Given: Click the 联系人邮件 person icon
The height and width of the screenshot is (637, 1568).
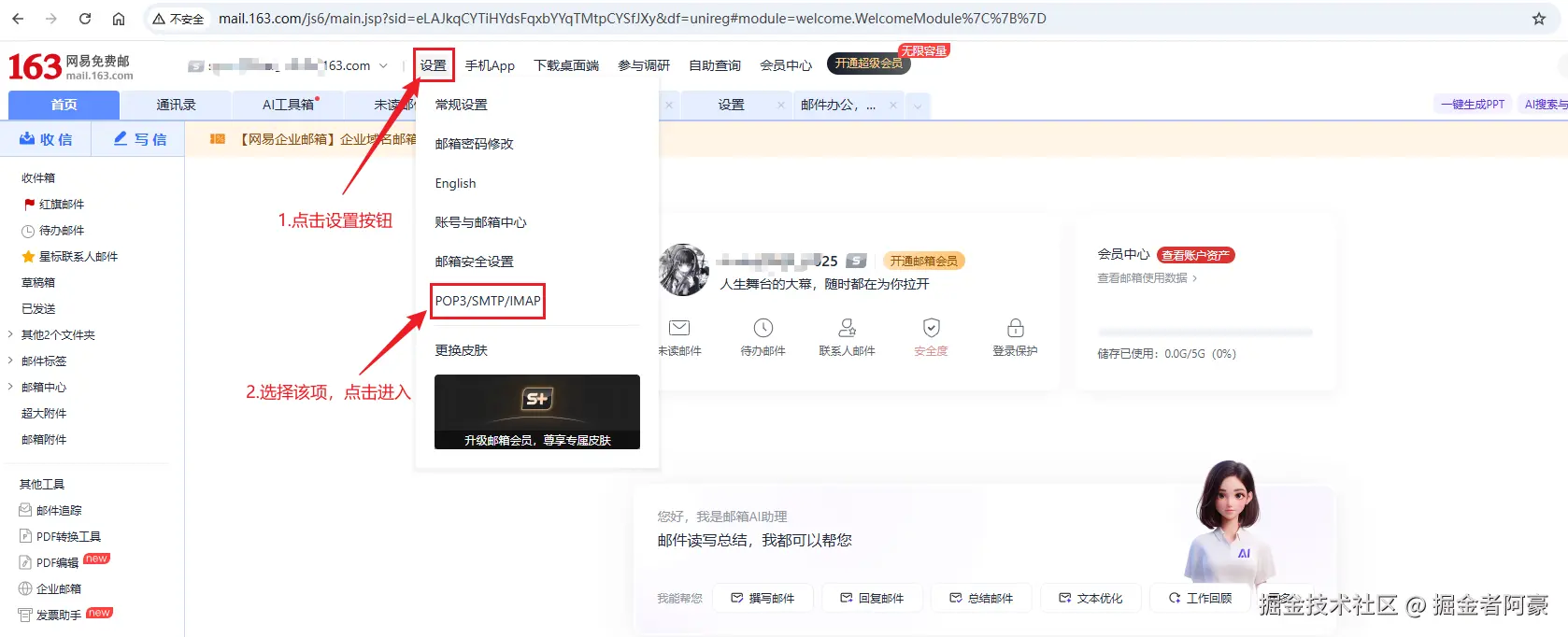Looking at the screenshot, I should coord(848,328).
